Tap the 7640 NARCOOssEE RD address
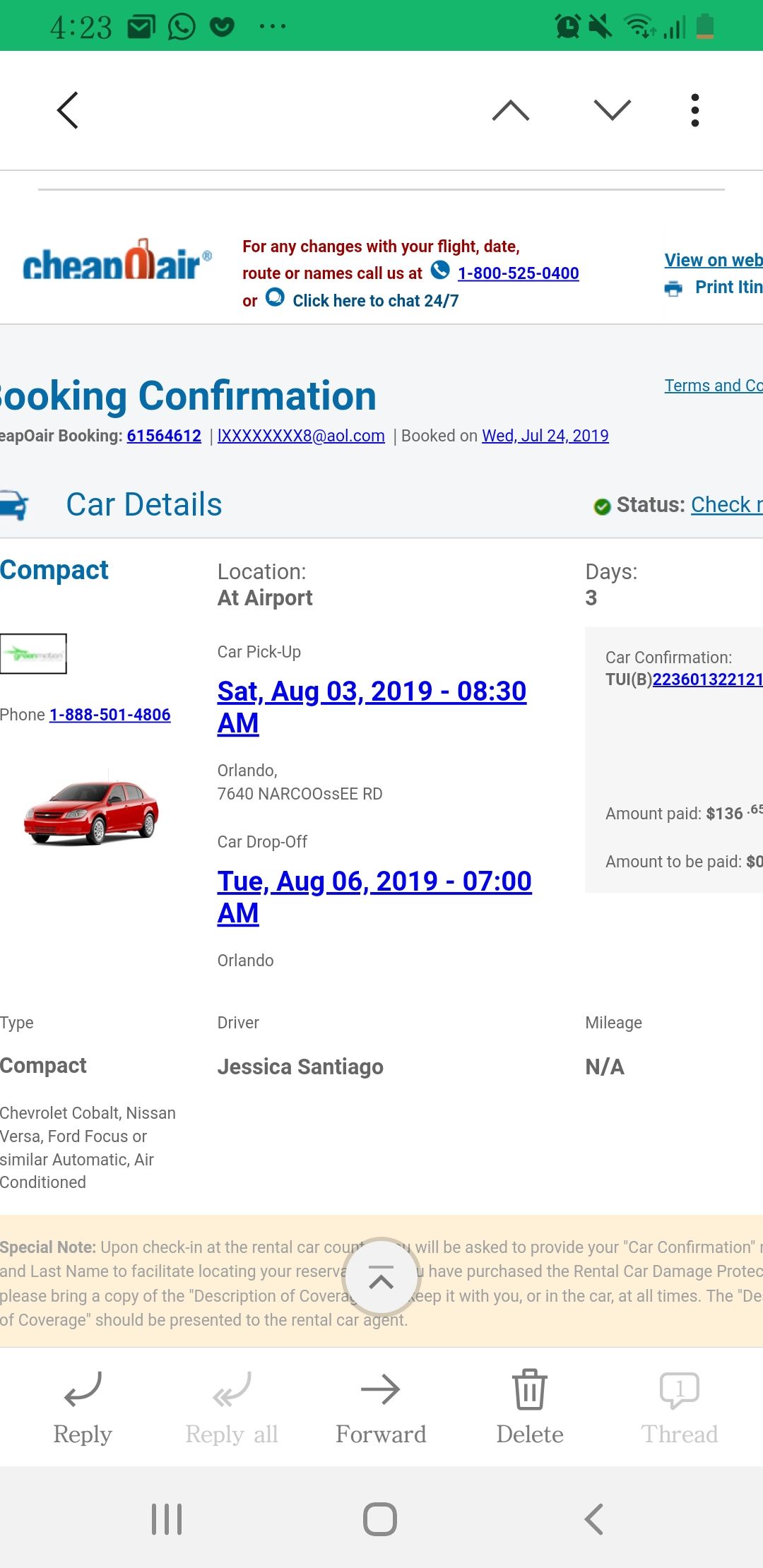The height and width of the screenshot is (1568, 763). (300, 794)
